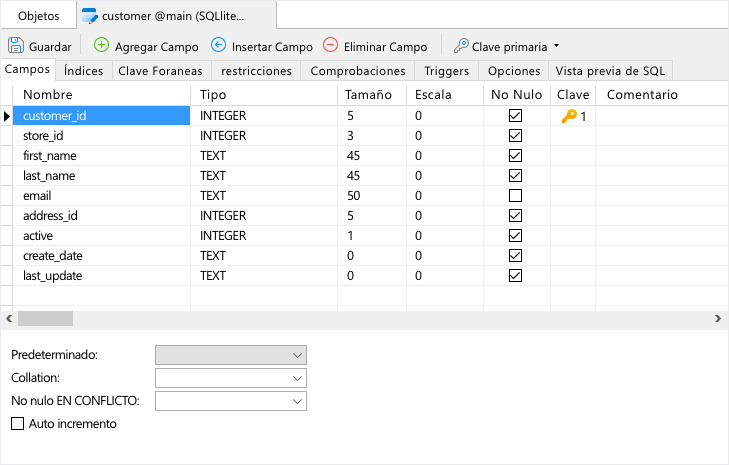This screenshot has width=729, height=465.
Task: Click the green Agregar Campo plus icon
Action: (101, 45)
